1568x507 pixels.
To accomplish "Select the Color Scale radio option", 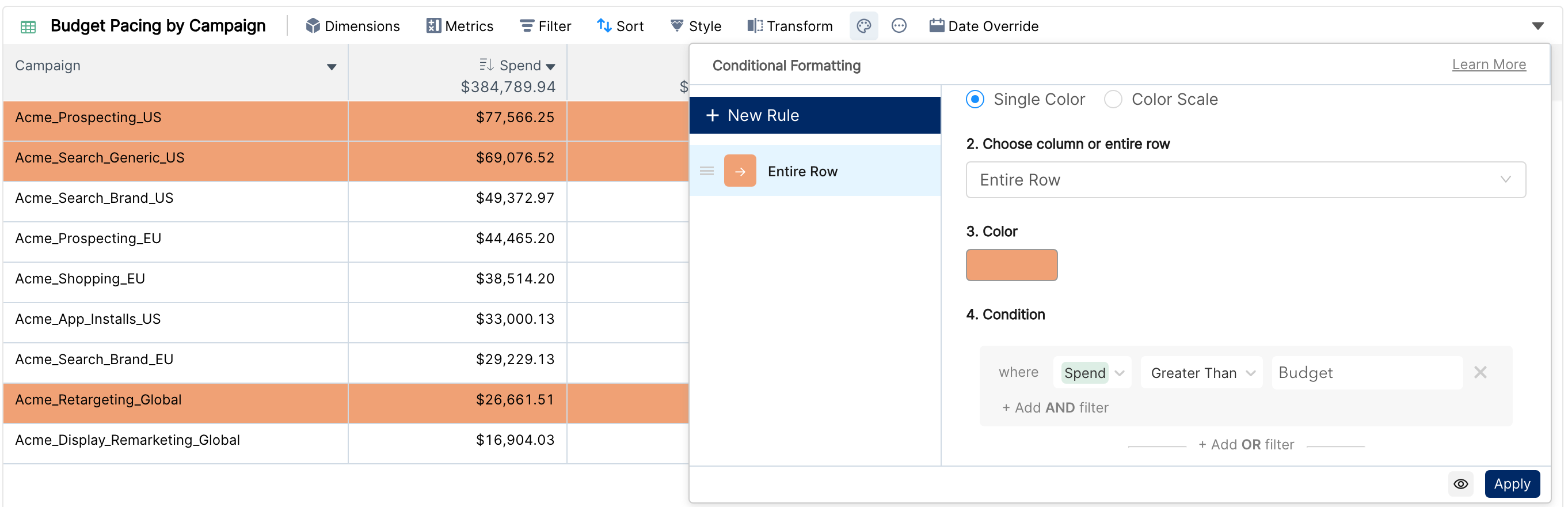I will (1112, 99).
